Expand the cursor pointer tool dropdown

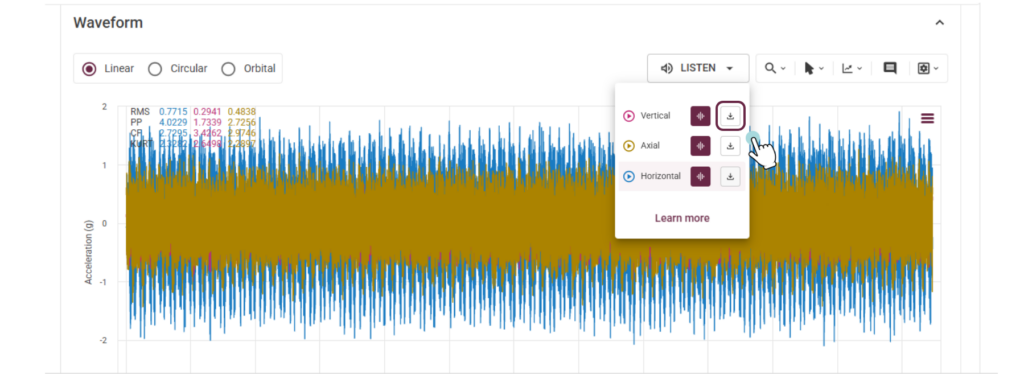pyautogui.click(x=814, y=68)
